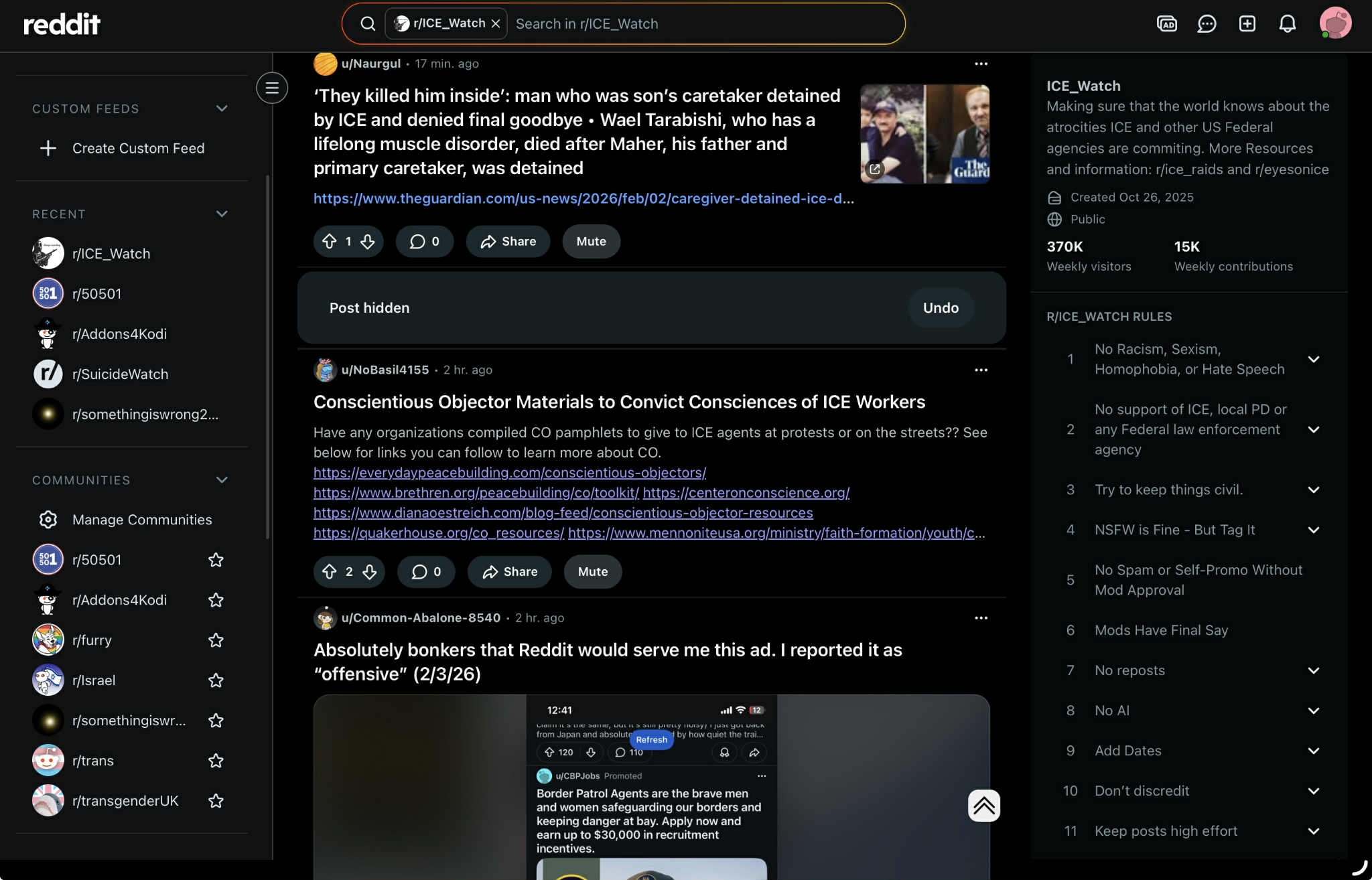The height and width of the screenshot is (880, 1372).
Task: Open the chat messages icon
Action: 1207,24
